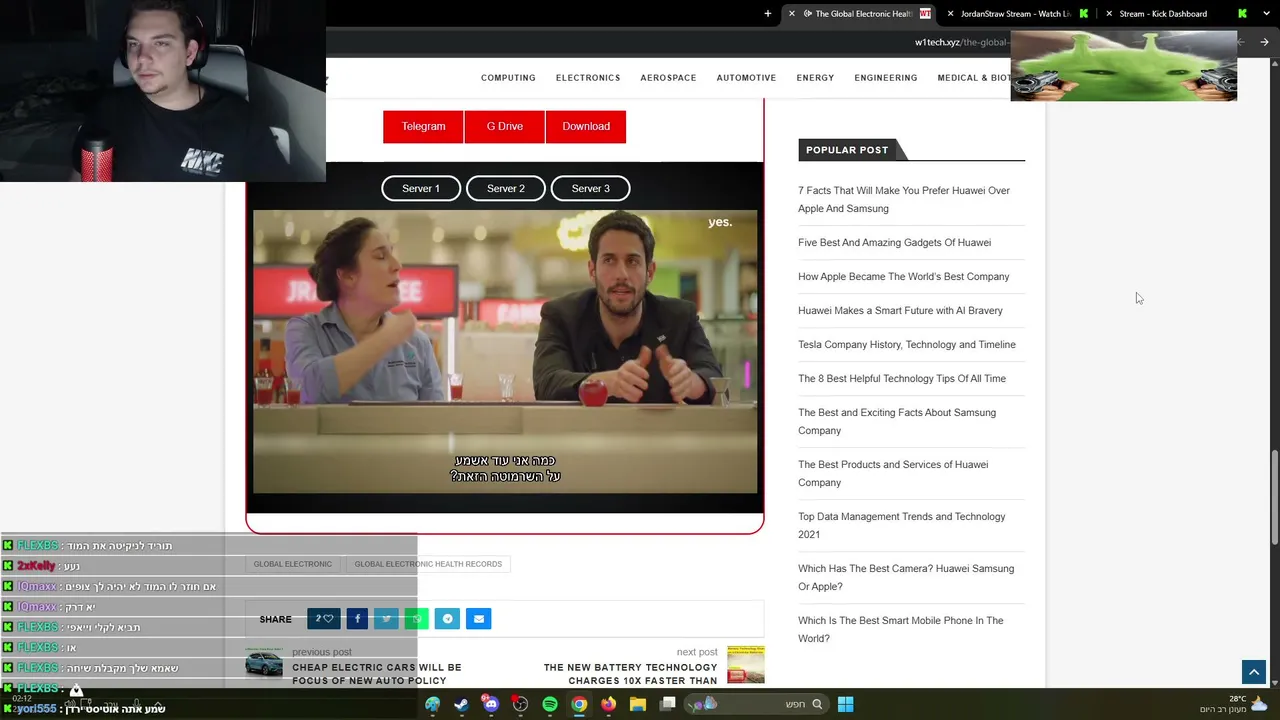Open the Automotive menu
This screenshot has height=720, width=1280.
pos(746,78)
